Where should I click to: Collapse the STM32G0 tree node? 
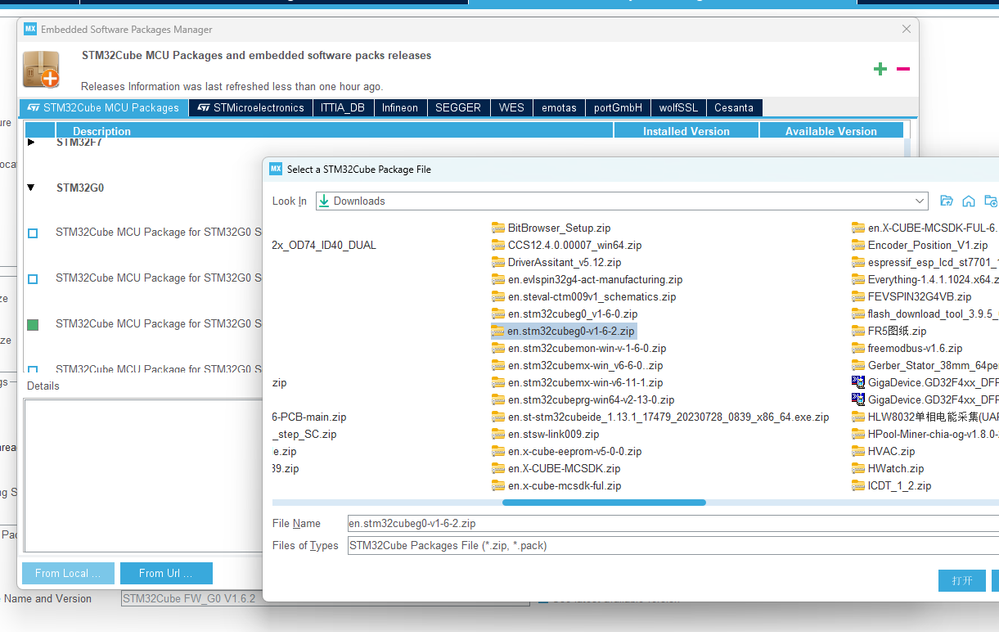(x=31, y=187)
